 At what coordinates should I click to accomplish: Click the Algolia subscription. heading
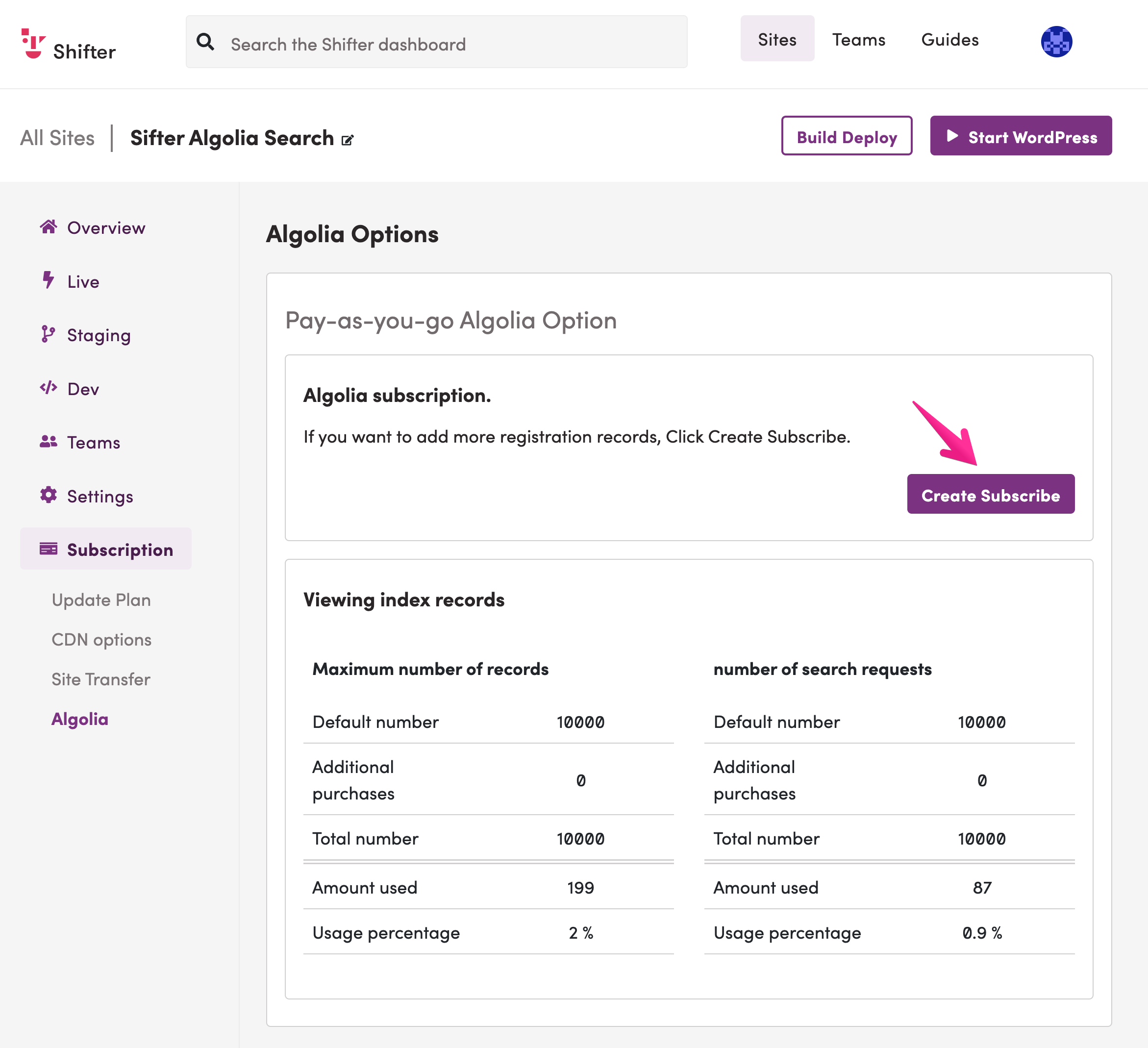(x=397, y=395)
